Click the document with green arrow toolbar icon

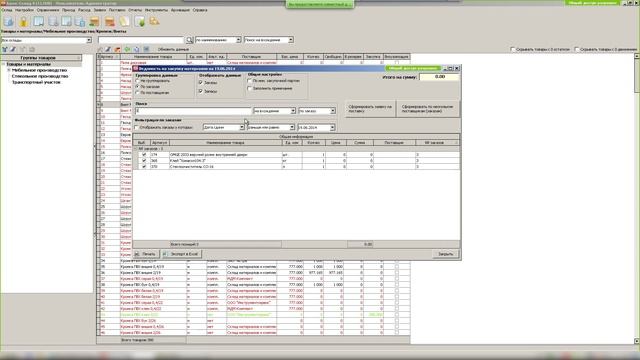pos(140,21)
